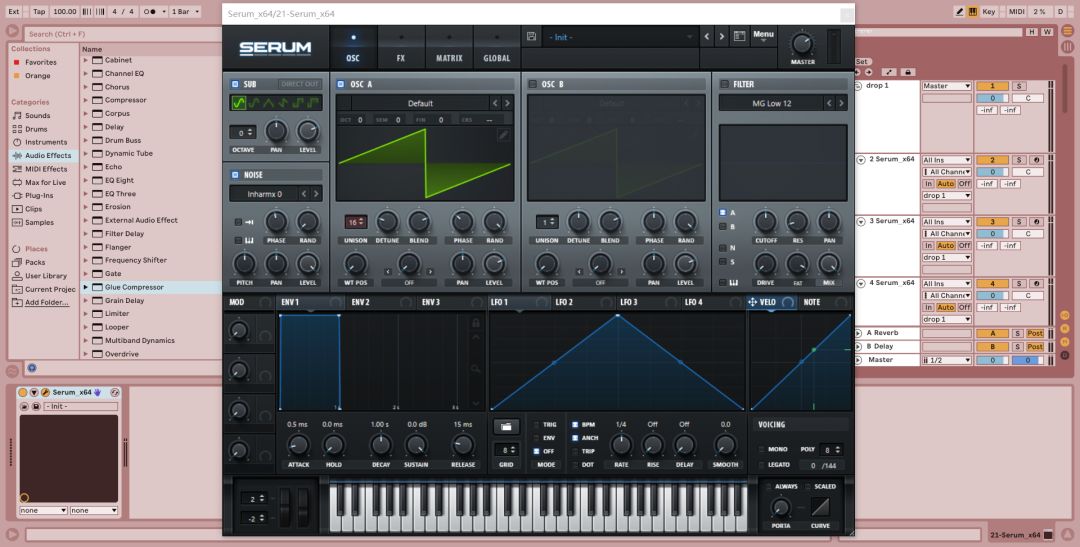Expand the Glue Compressor folder

(87, 287)
